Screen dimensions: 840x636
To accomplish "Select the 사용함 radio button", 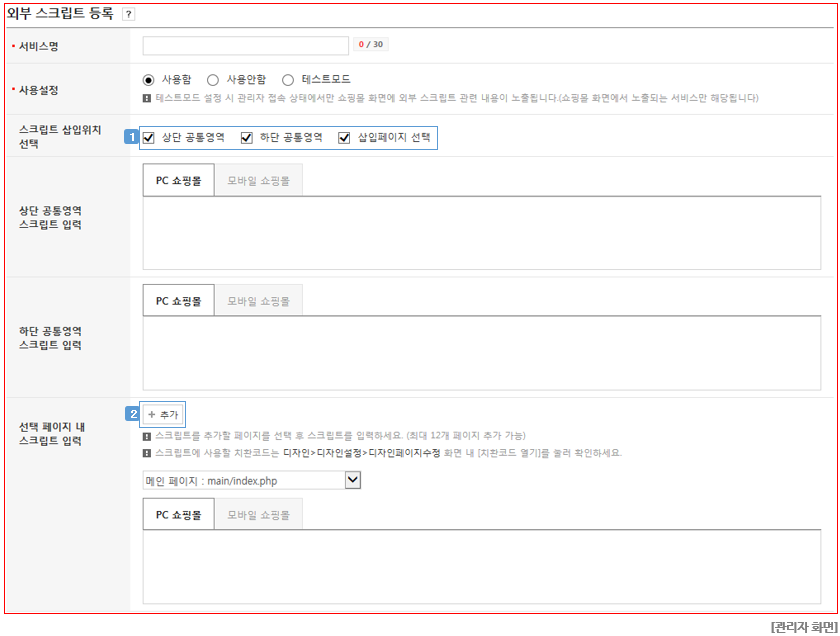I will 148,80.
